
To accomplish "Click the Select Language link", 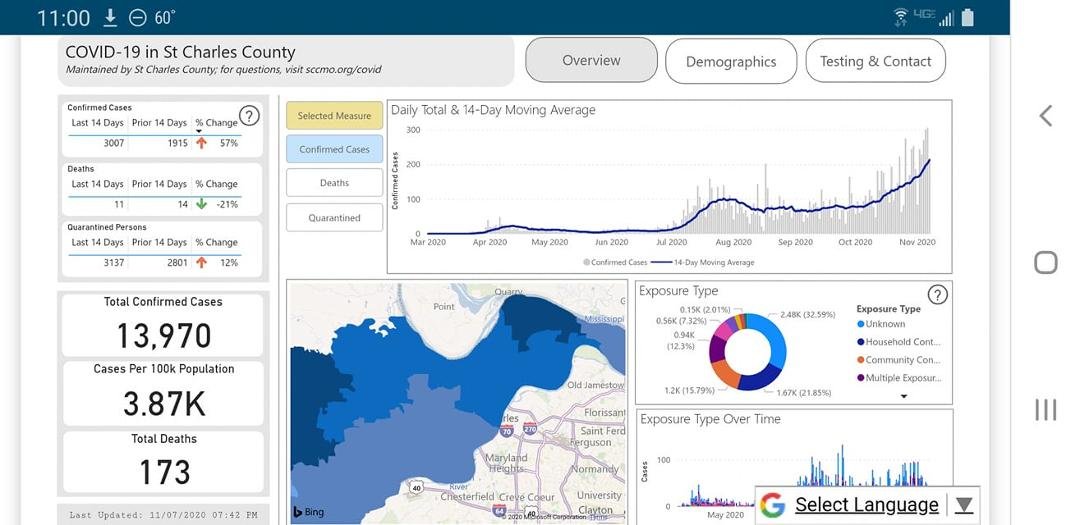I will point(866,505).
